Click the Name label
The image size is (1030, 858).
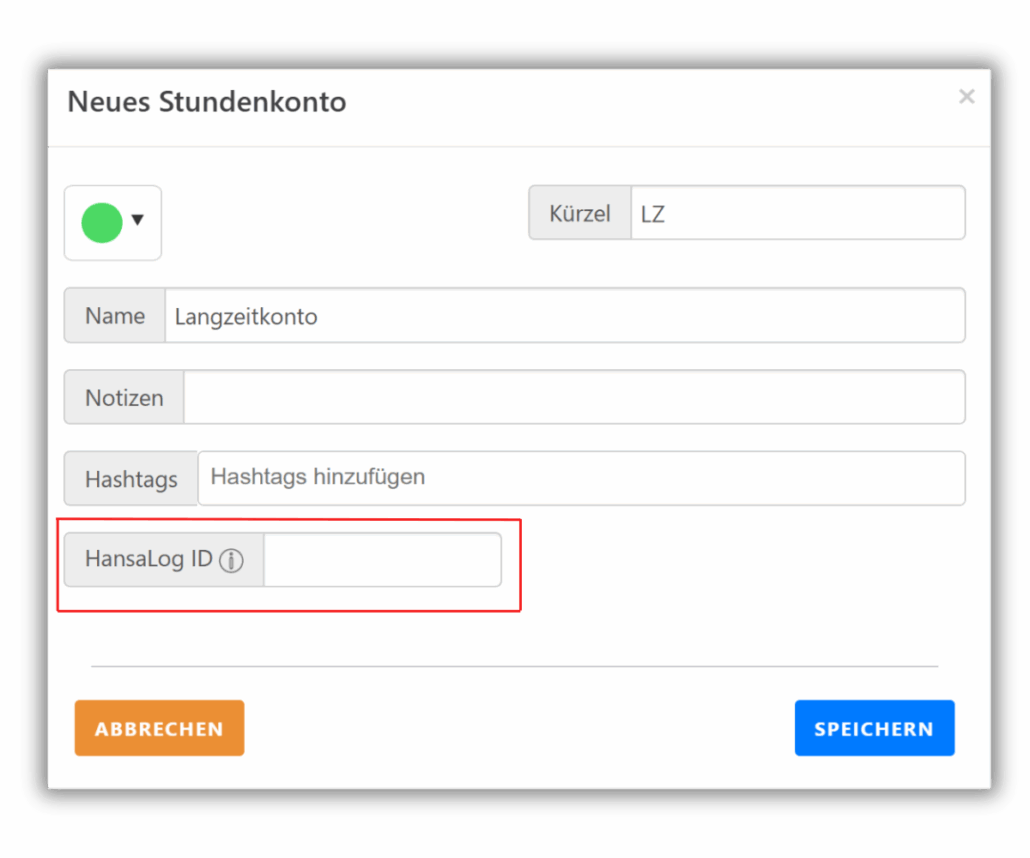coord(115,316)
